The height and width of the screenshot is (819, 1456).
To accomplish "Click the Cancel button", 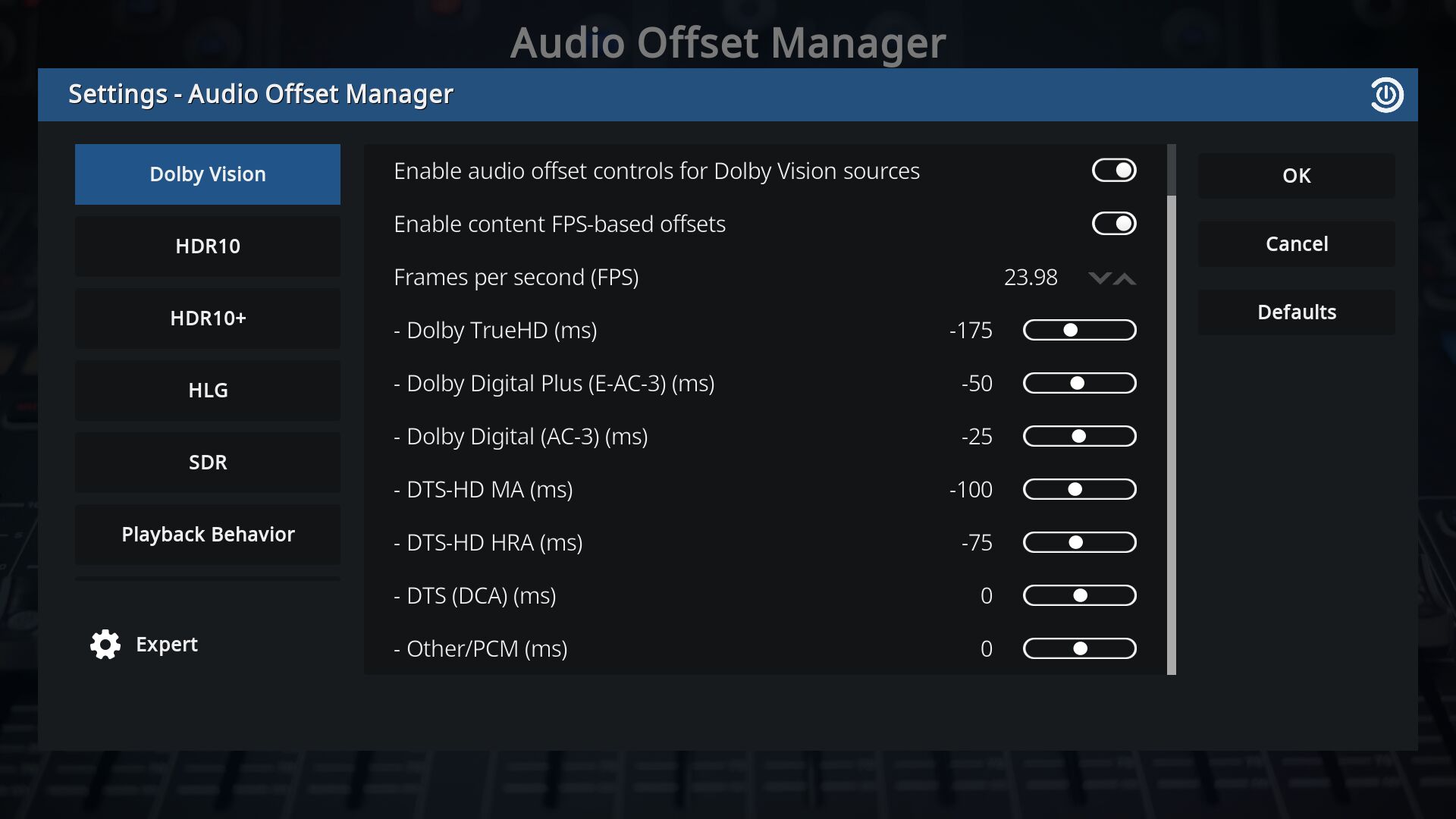I will (1297, 244).
